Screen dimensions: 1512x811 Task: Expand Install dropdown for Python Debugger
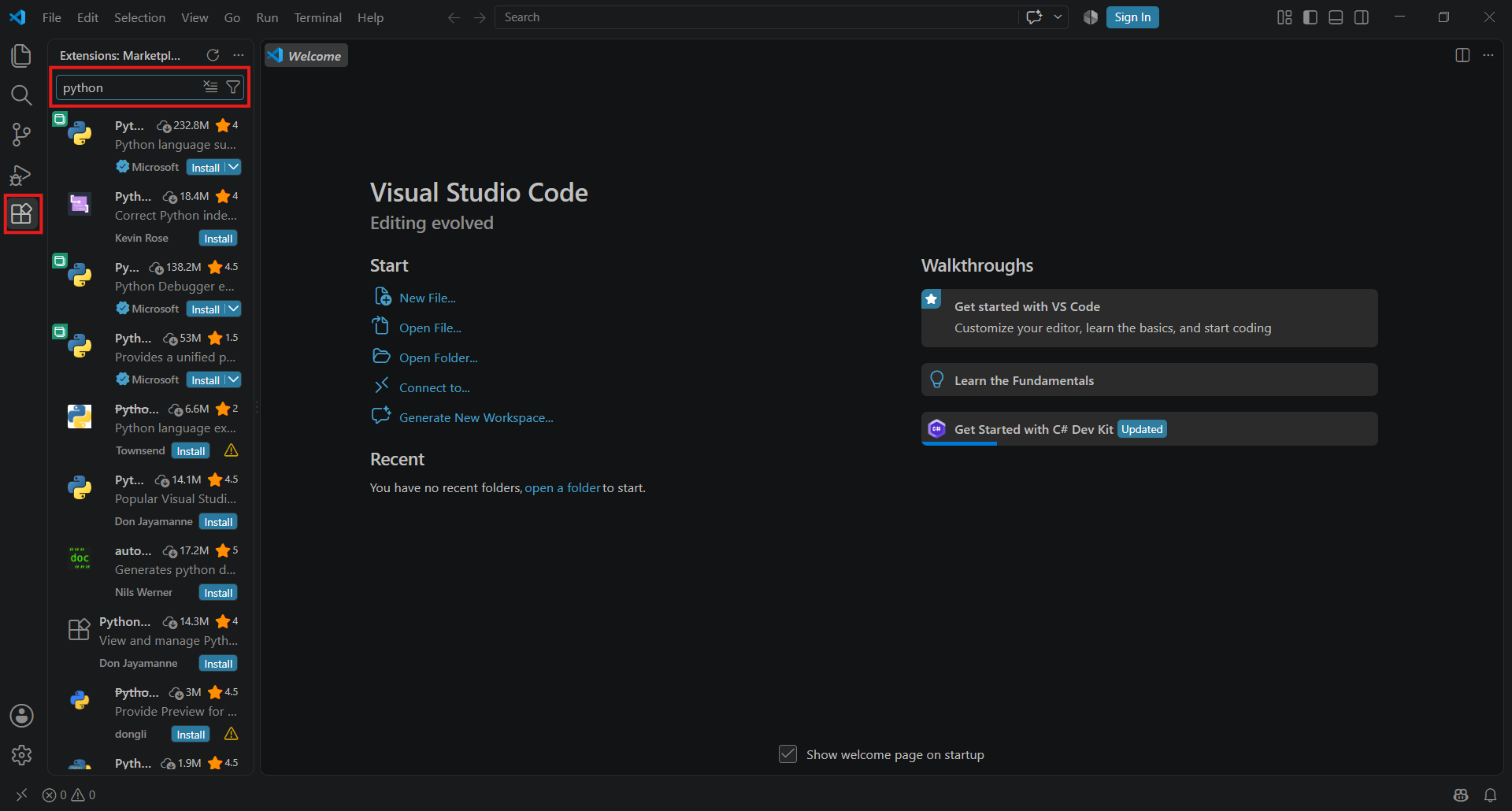[x=234, y=309]
